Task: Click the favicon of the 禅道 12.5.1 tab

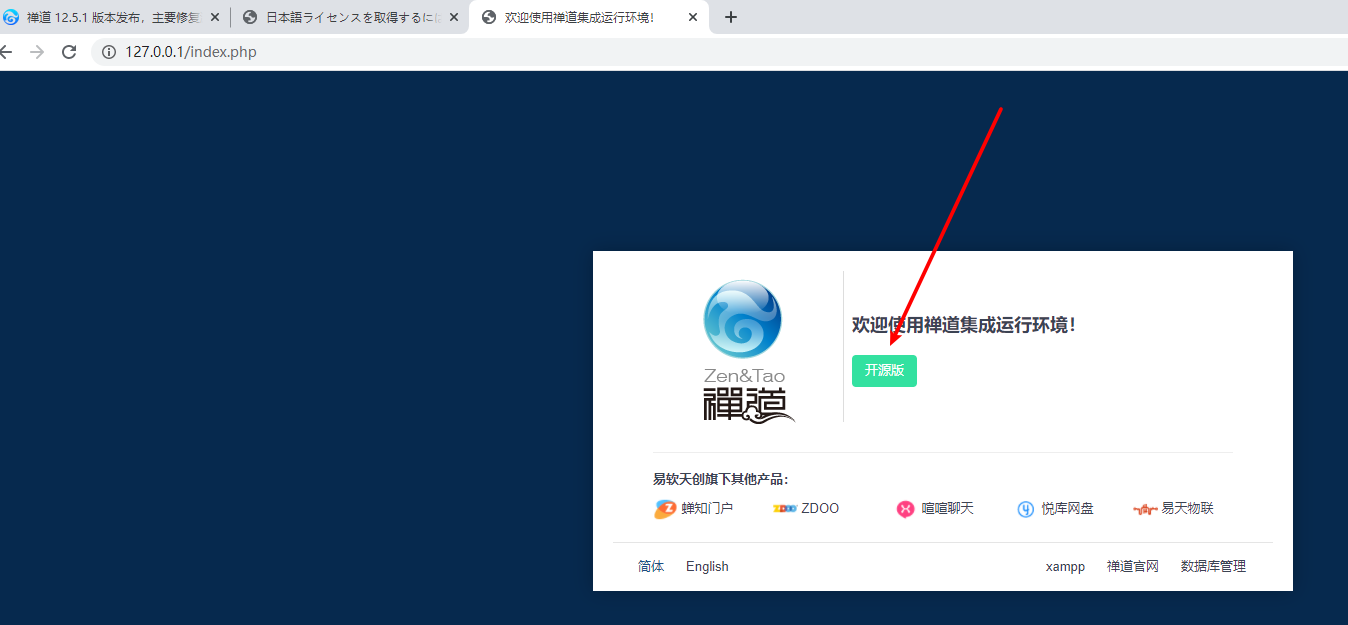Action: (11, 17)
